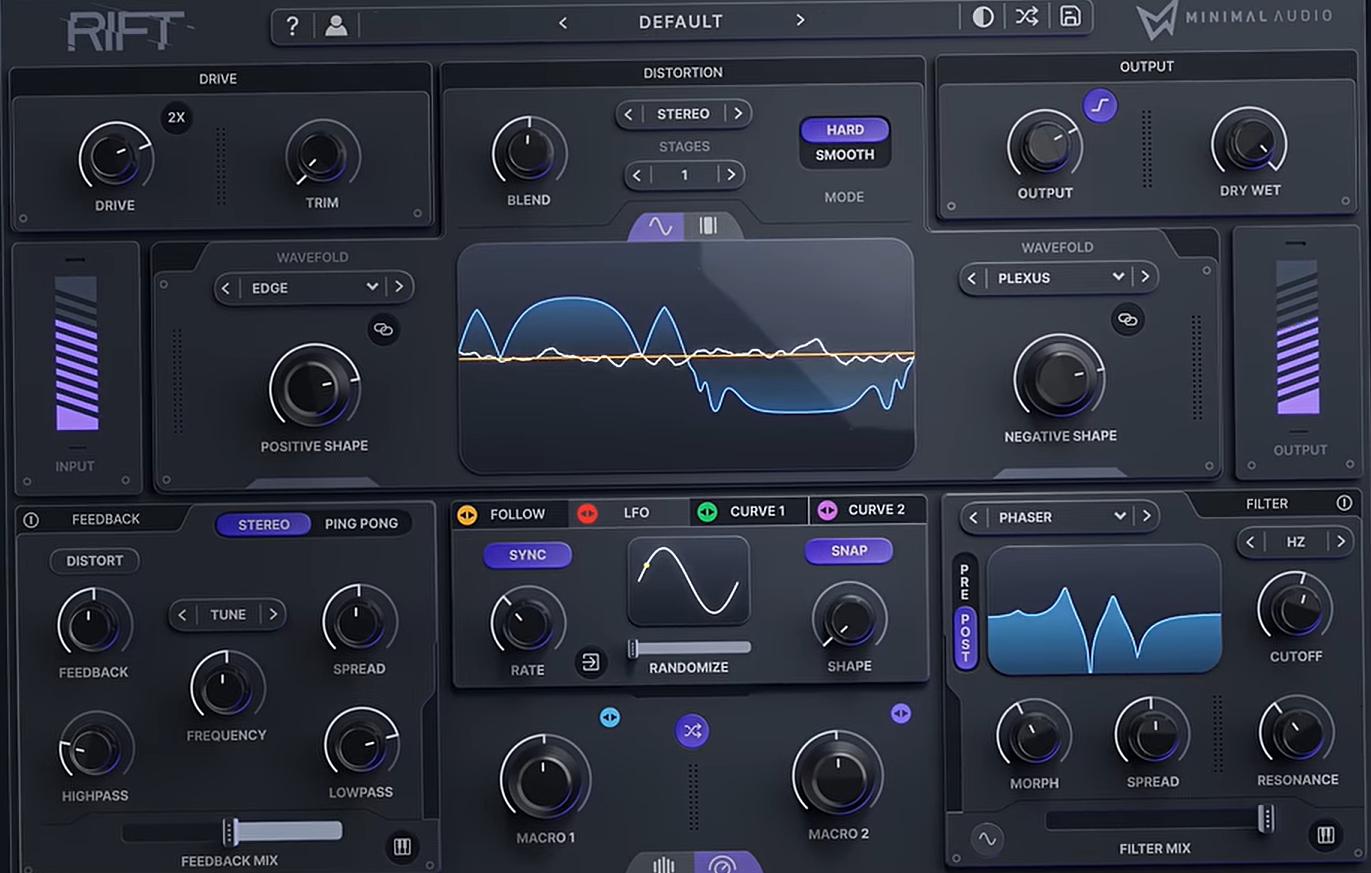
Task: Open the PLEXUS wavefold type dropdown
Action: tap(1060, 278)
